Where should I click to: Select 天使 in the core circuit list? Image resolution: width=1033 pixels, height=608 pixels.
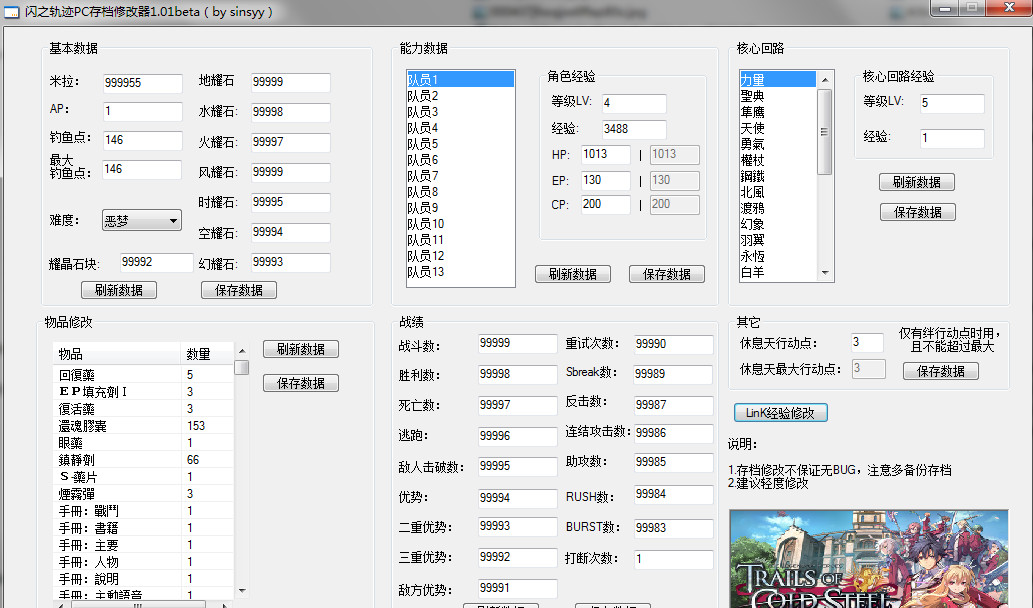tap(777, 128)
